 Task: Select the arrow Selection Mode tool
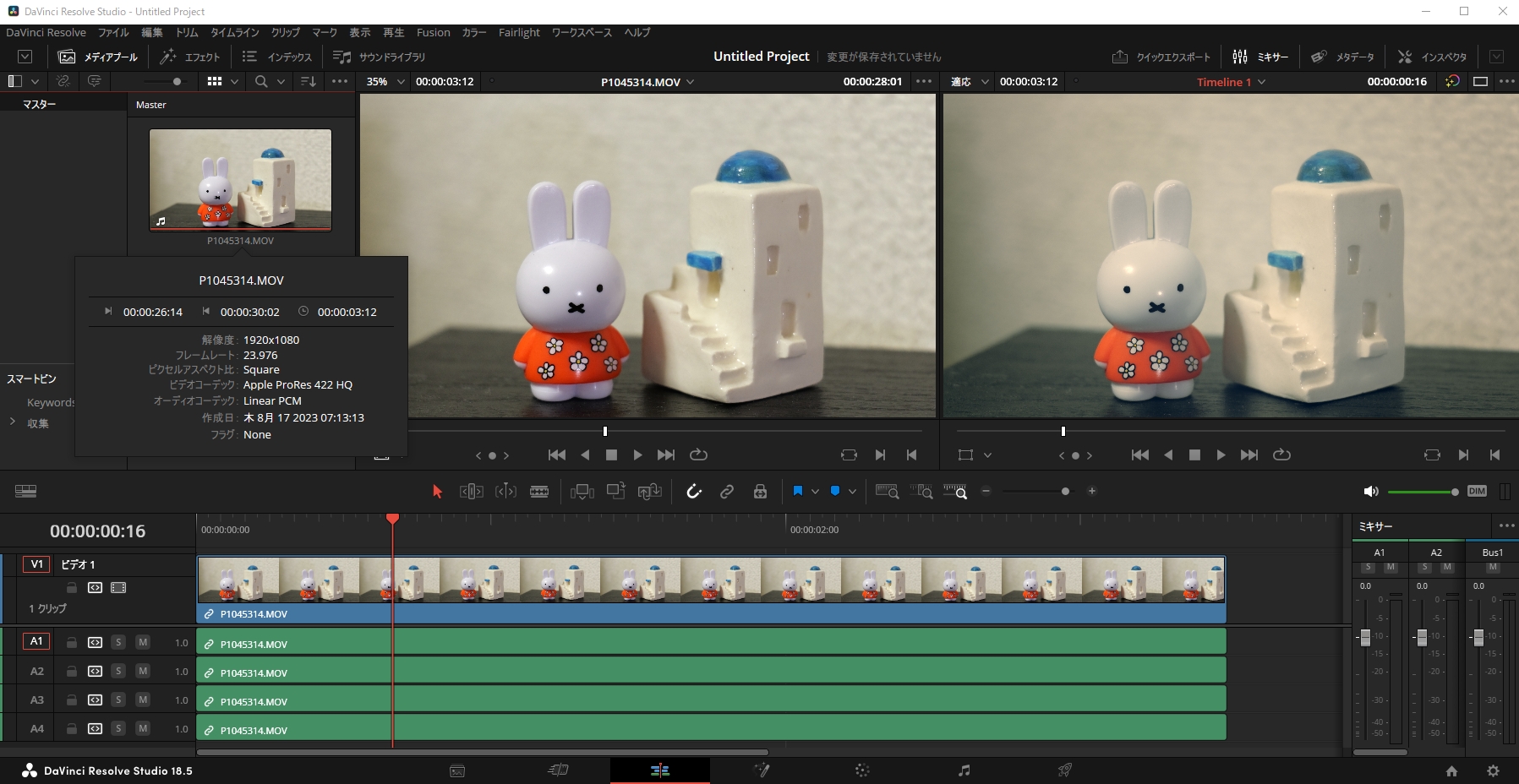437,492
